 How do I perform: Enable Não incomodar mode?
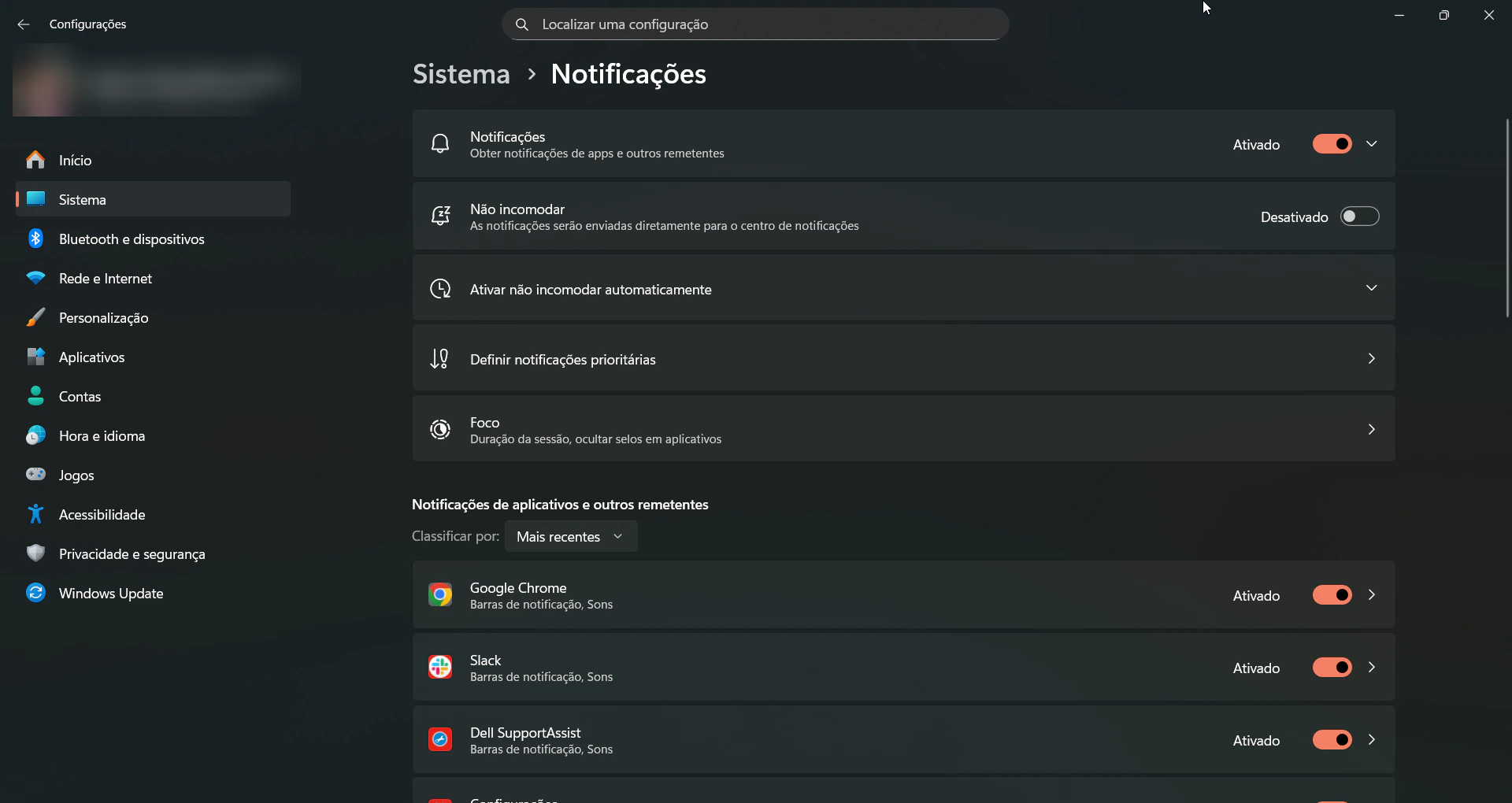point(1360,216)
